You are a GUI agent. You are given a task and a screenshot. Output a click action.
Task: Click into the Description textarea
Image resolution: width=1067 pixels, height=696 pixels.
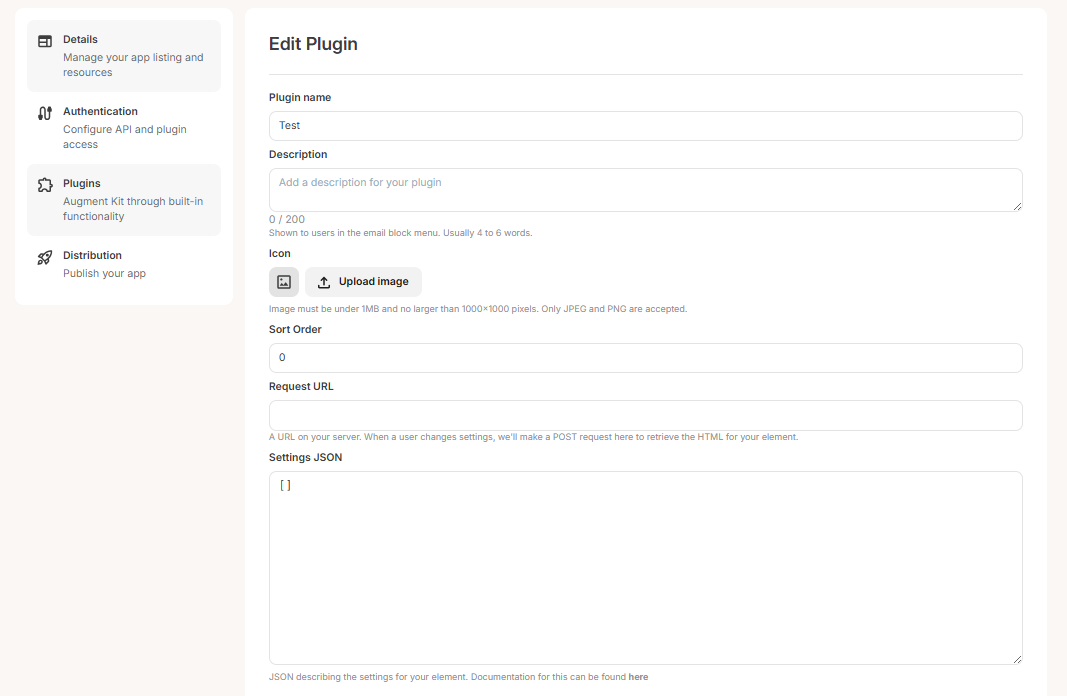tap(645, 190)
